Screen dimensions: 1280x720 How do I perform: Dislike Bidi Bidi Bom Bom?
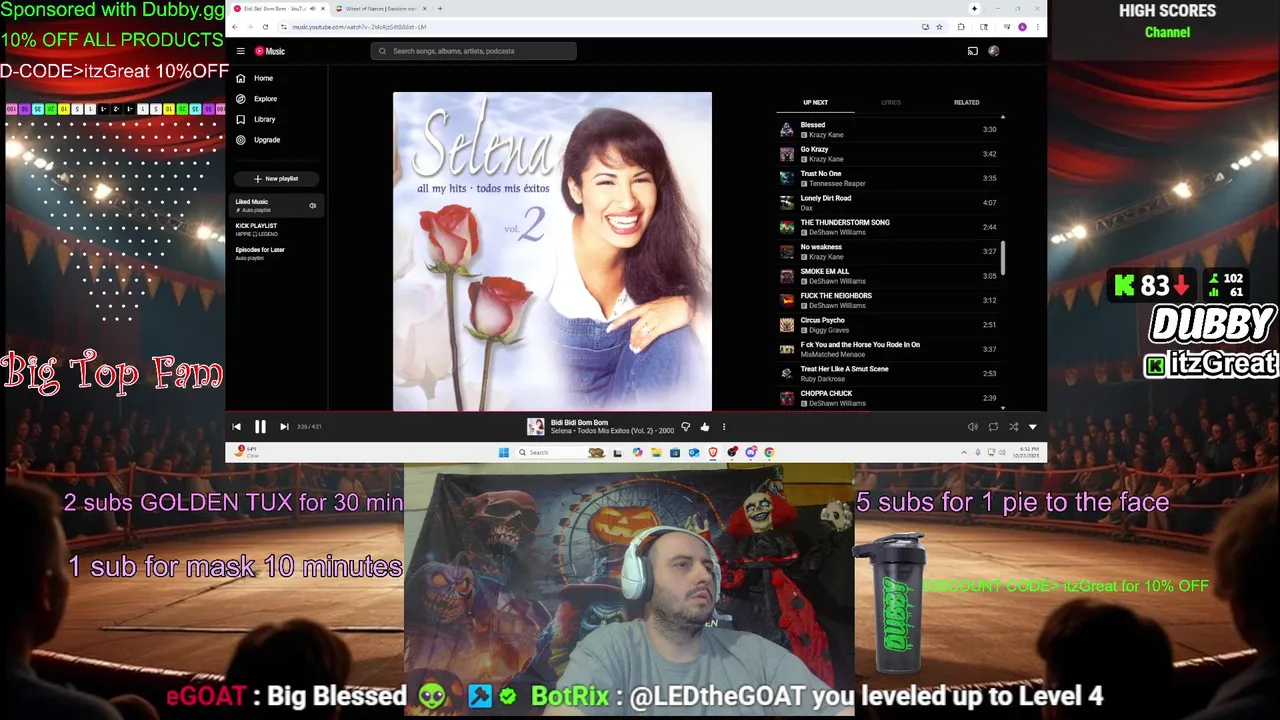(685, 427)
